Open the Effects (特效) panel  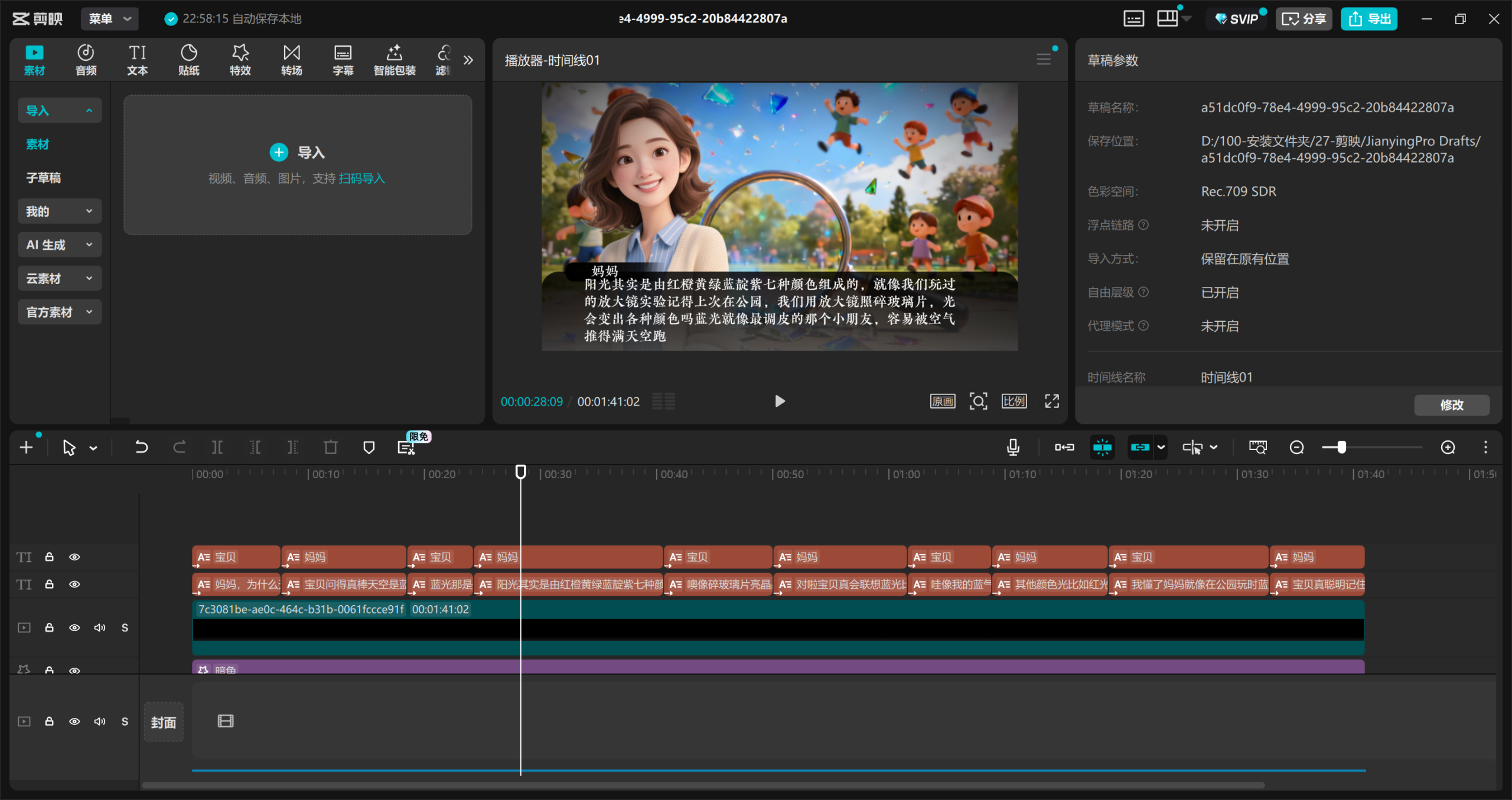[240, 60]
